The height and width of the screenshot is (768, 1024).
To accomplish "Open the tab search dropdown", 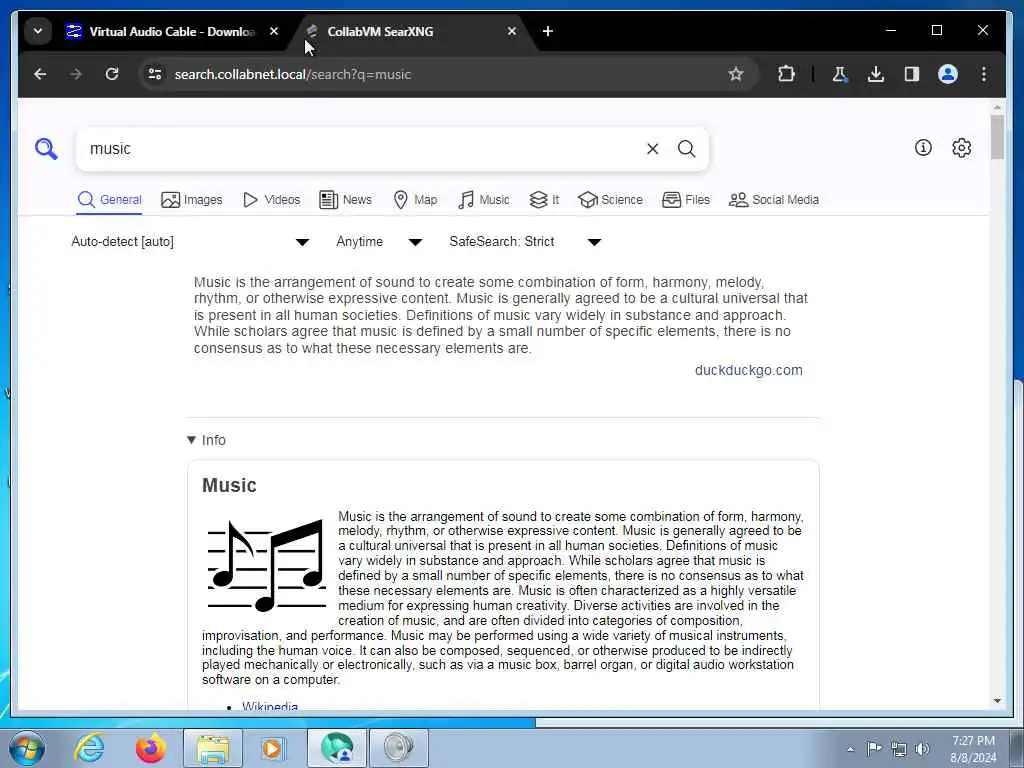I will 38,31.
